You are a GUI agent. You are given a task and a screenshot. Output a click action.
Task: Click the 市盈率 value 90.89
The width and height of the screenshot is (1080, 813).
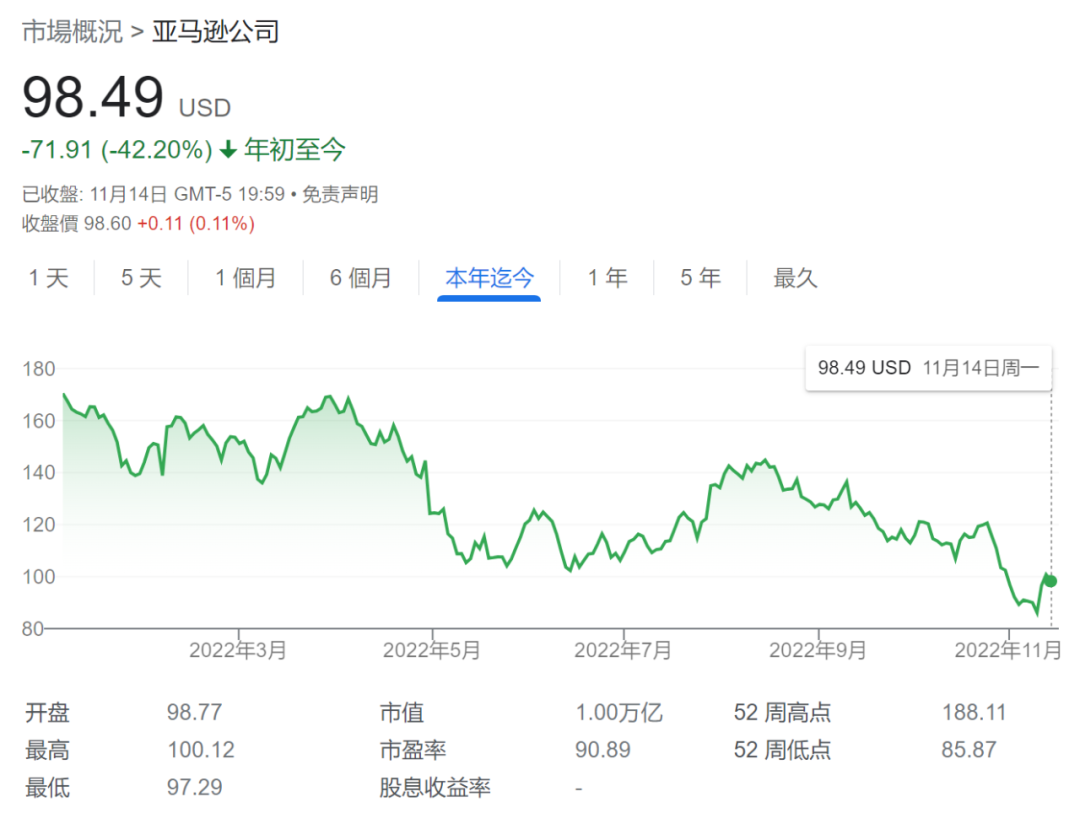coord(603,750)
